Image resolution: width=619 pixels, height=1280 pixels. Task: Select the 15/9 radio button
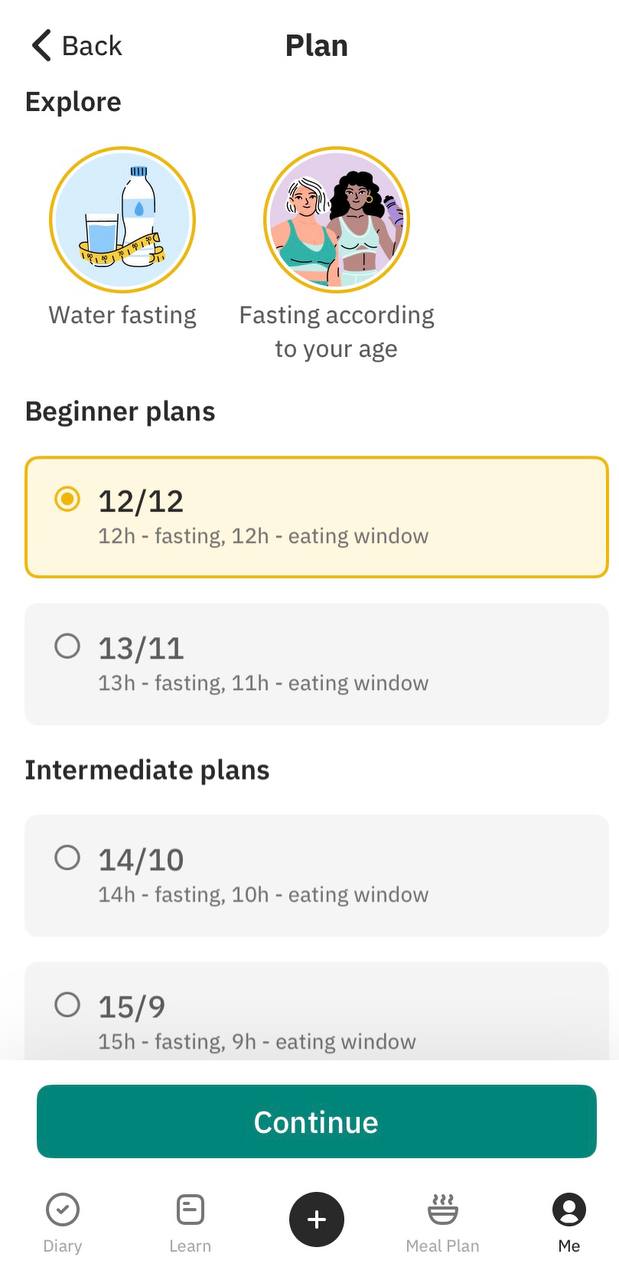click(x=67, y=1004)
